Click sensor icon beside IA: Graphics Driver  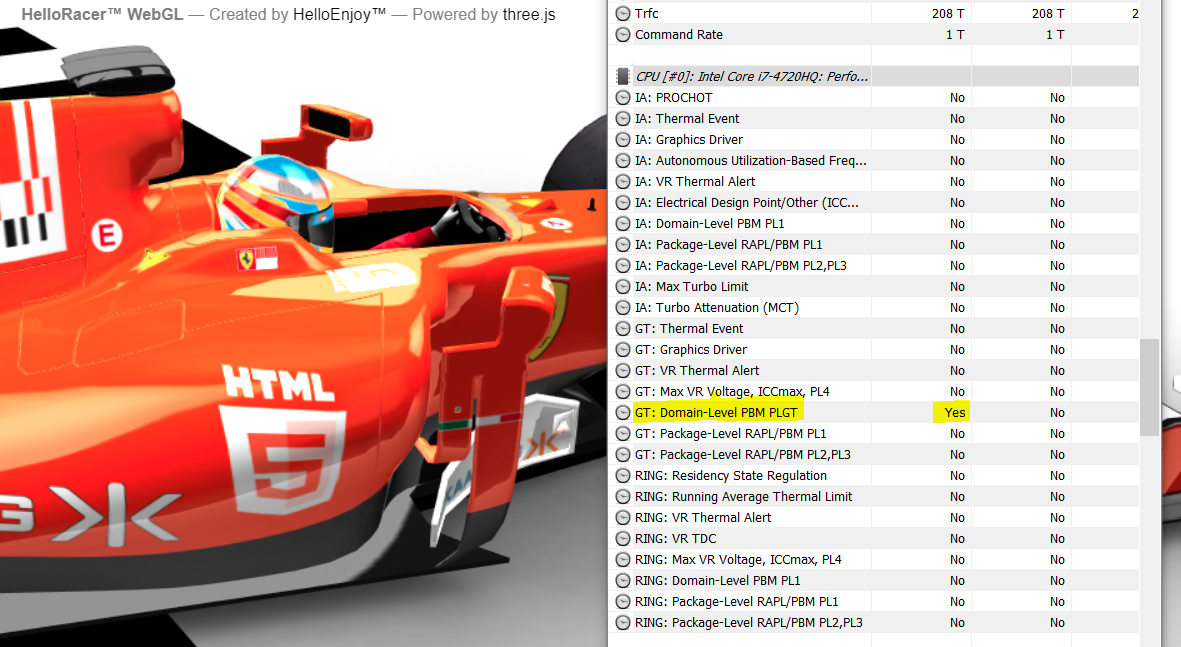pyautogui.click(x=623, y=140)
